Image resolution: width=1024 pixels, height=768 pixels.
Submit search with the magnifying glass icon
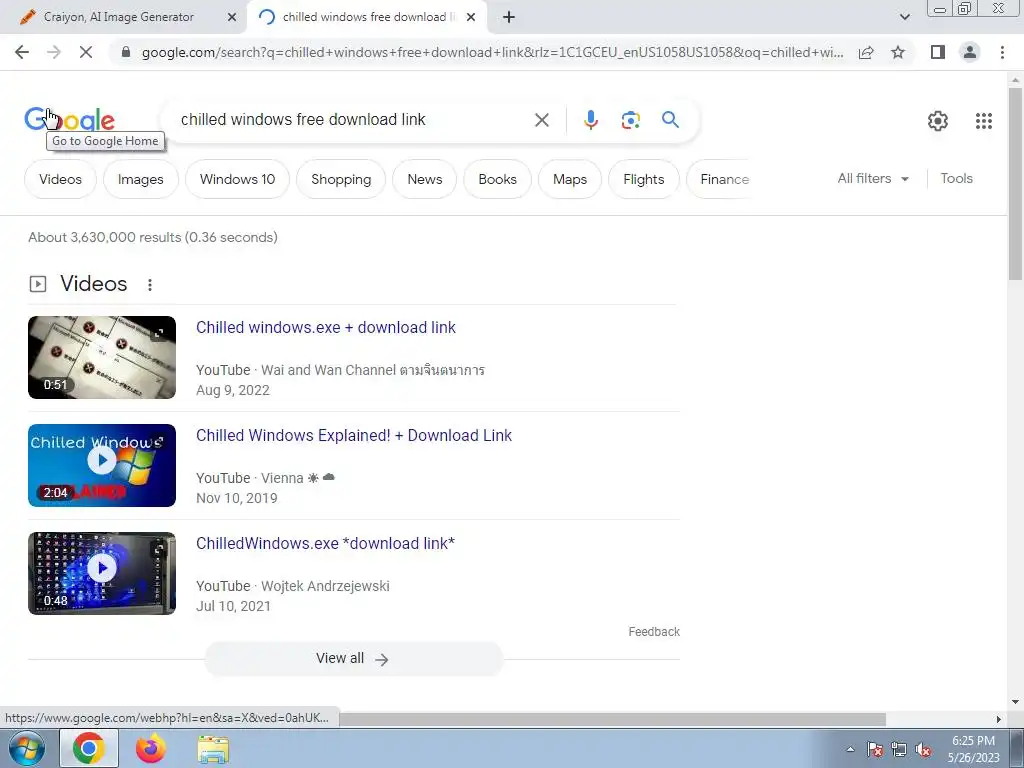670,120
